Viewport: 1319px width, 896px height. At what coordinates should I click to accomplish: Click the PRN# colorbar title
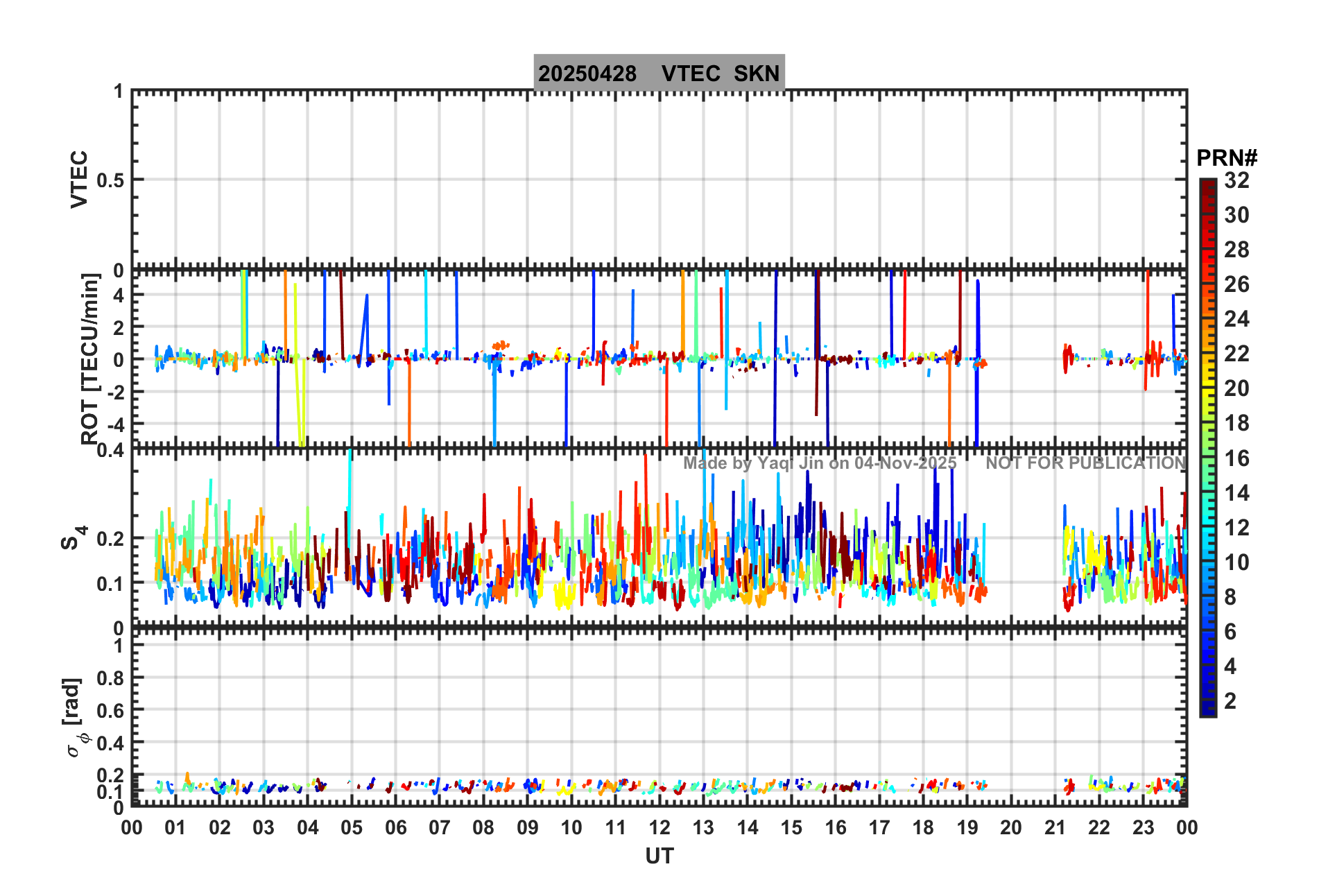click(x=1226, y=158)
